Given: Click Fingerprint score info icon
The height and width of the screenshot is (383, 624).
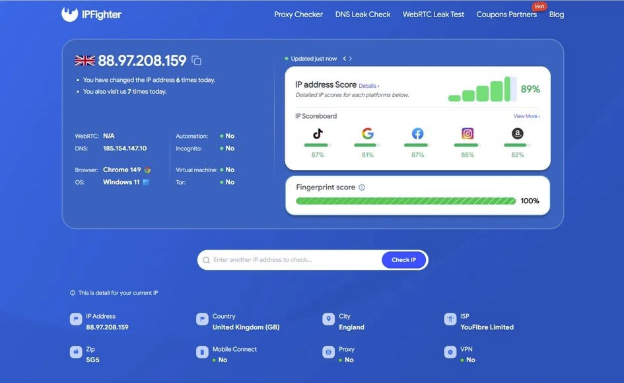Looking at the screenshot, I should tap(362, 188).
